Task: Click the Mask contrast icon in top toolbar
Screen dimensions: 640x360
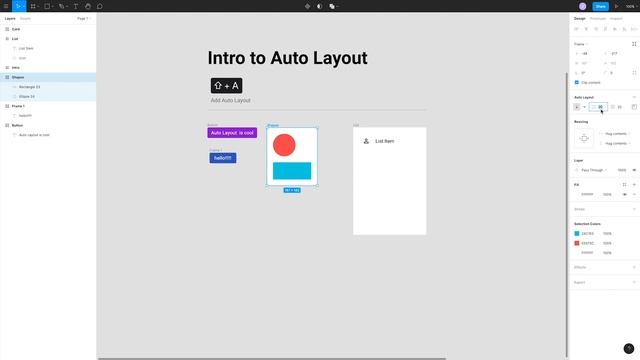Action: (x=320, y=6)
